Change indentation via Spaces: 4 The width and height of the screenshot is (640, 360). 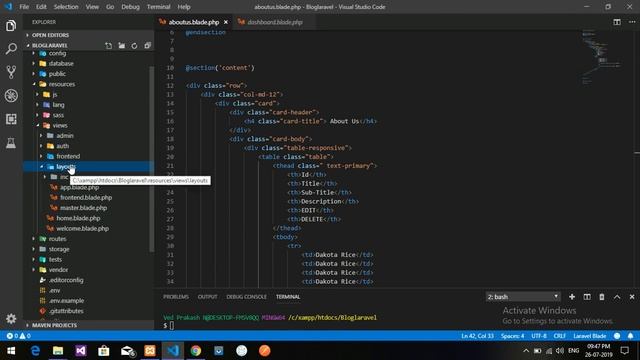click(x=512, y=336)
